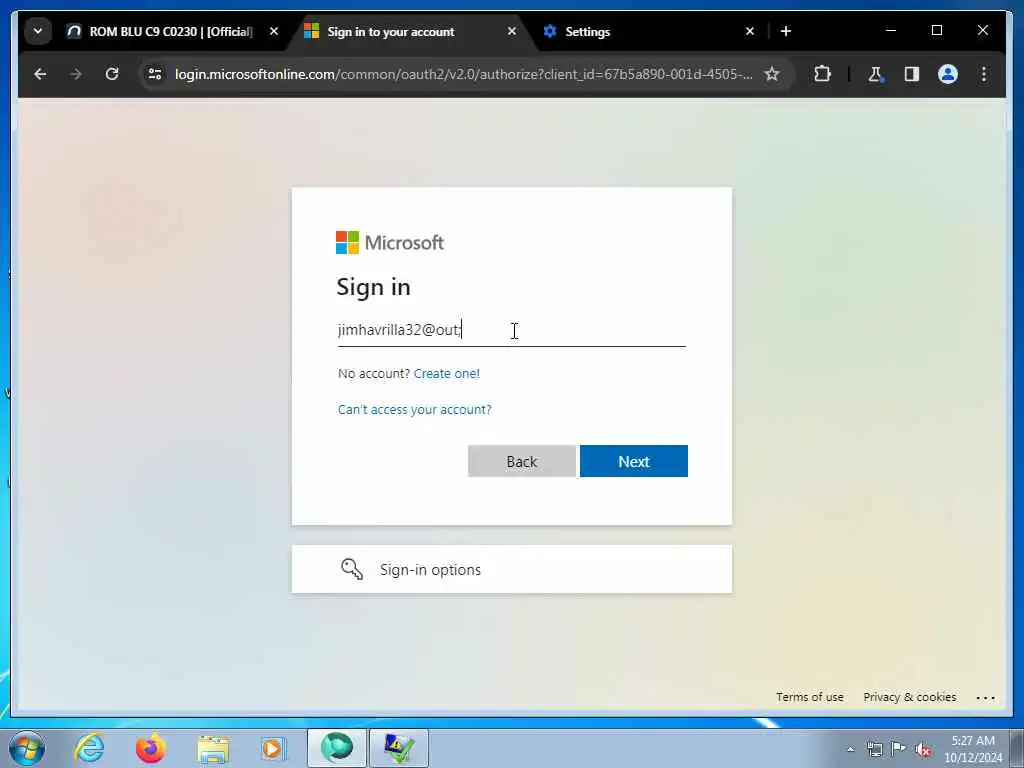
Task: Click the Back button
Action: point(522,462)
